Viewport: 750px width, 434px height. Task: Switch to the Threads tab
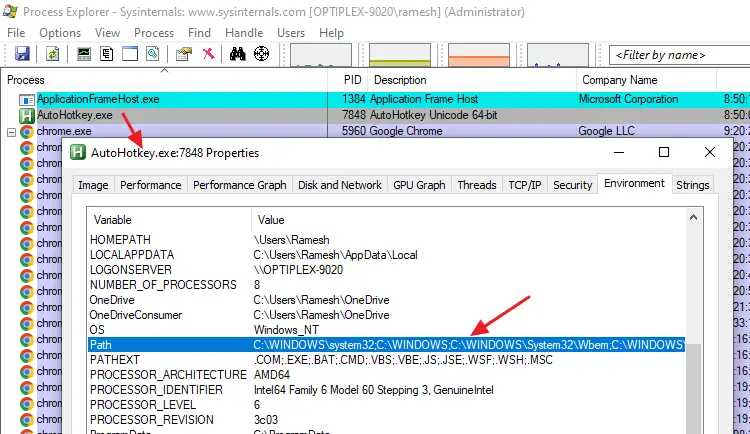(477, 185)
